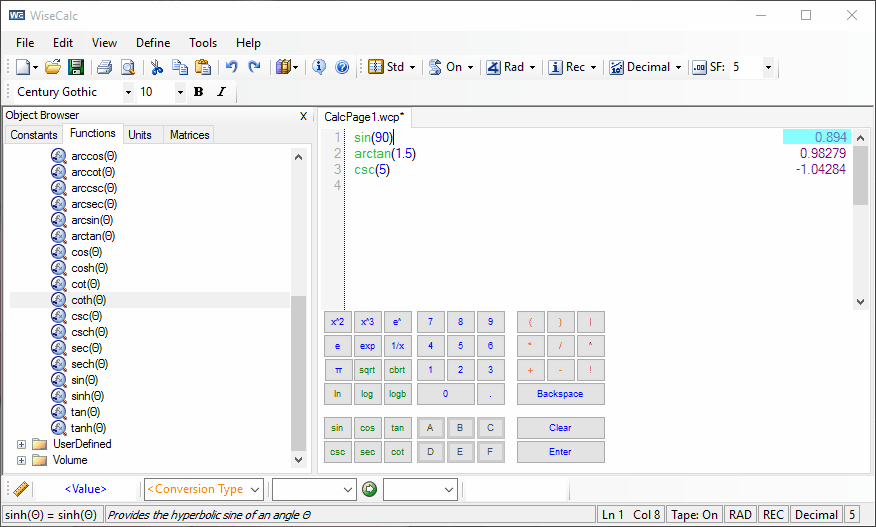Click the Object Browser scrollbar thumb
The height and width of the screenshot is (527, 876).
pos(298,373)
